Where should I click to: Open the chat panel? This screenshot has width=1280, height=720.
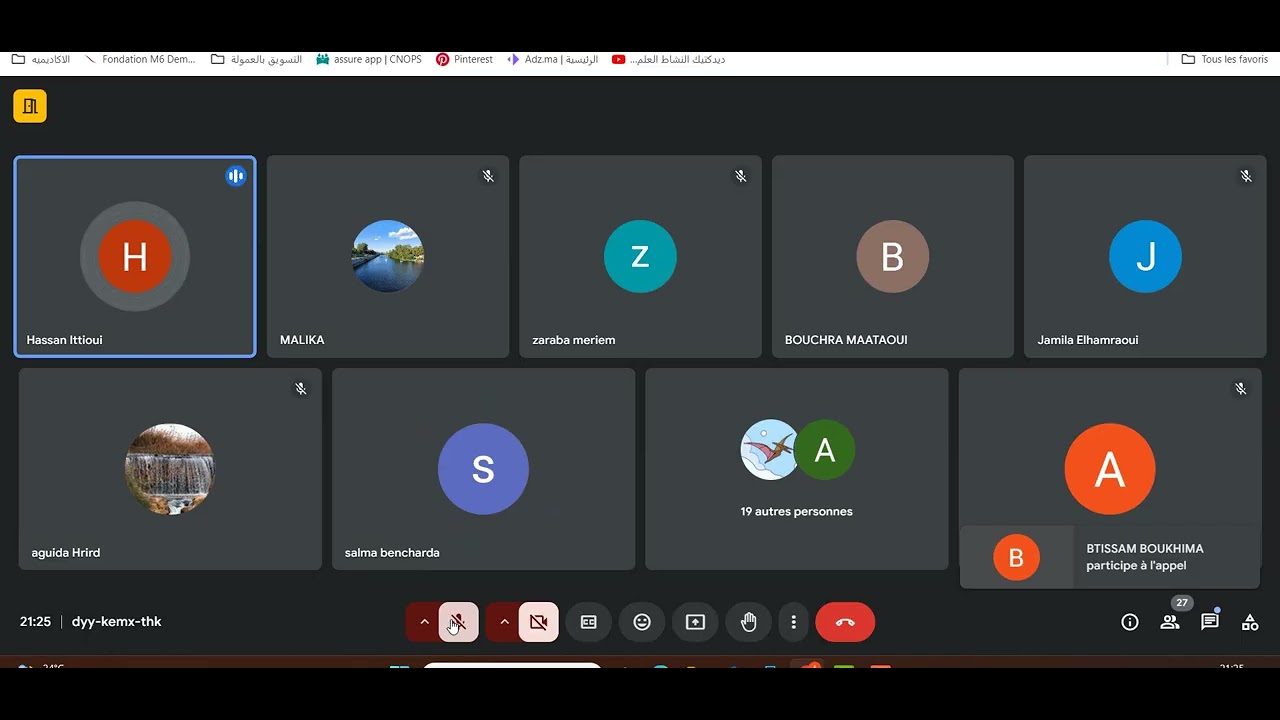tap(1210, 622)
